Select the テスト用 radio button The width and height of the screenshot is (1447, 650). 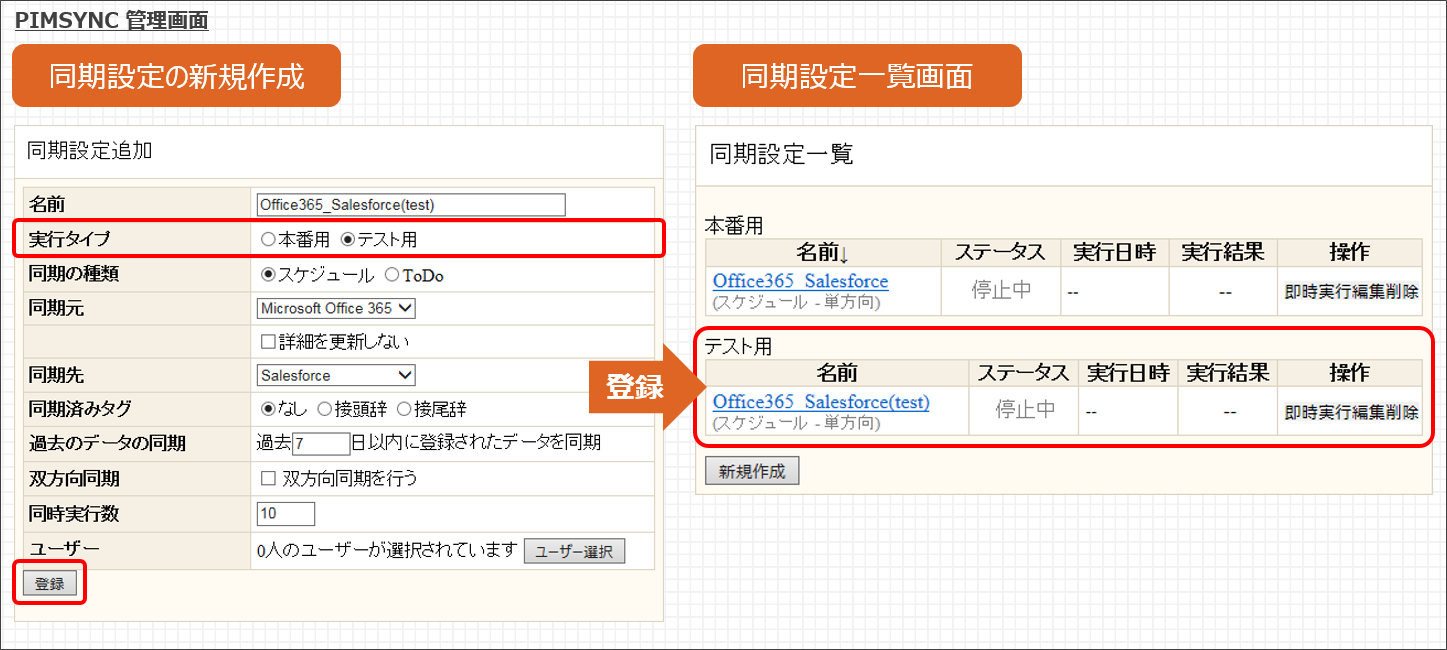pos(348,240)
